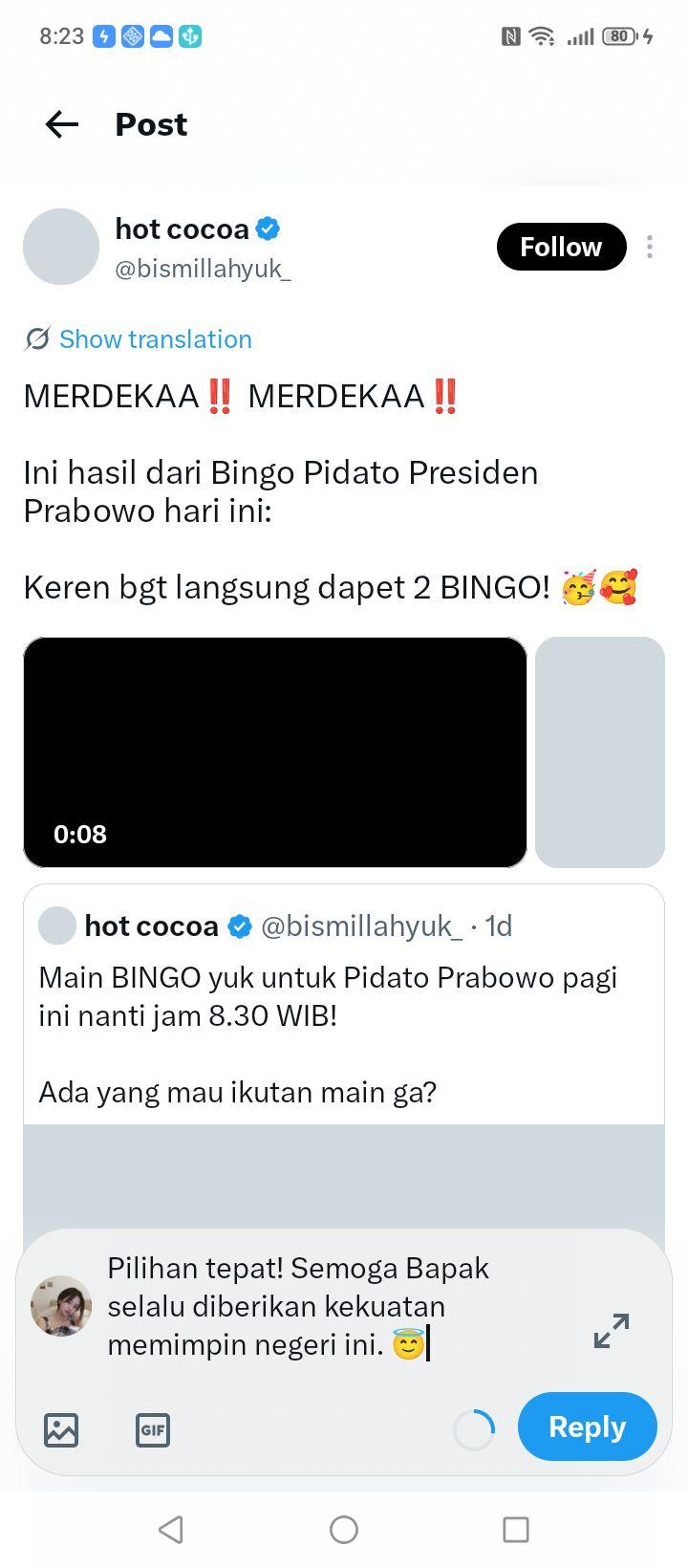Tap the blue verified badge beside hot cocoa

click(269, 229)
